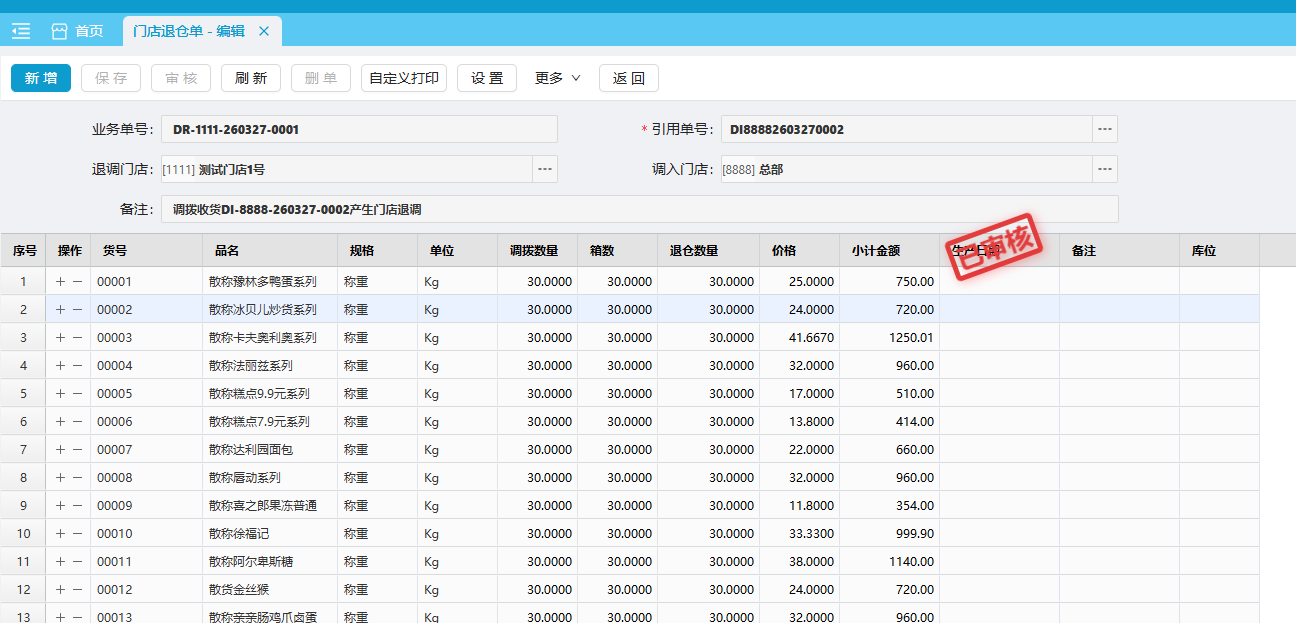Add a line using plus in row 5
The height and width of the screenshot is (623, 1296).
click(60, 394)
